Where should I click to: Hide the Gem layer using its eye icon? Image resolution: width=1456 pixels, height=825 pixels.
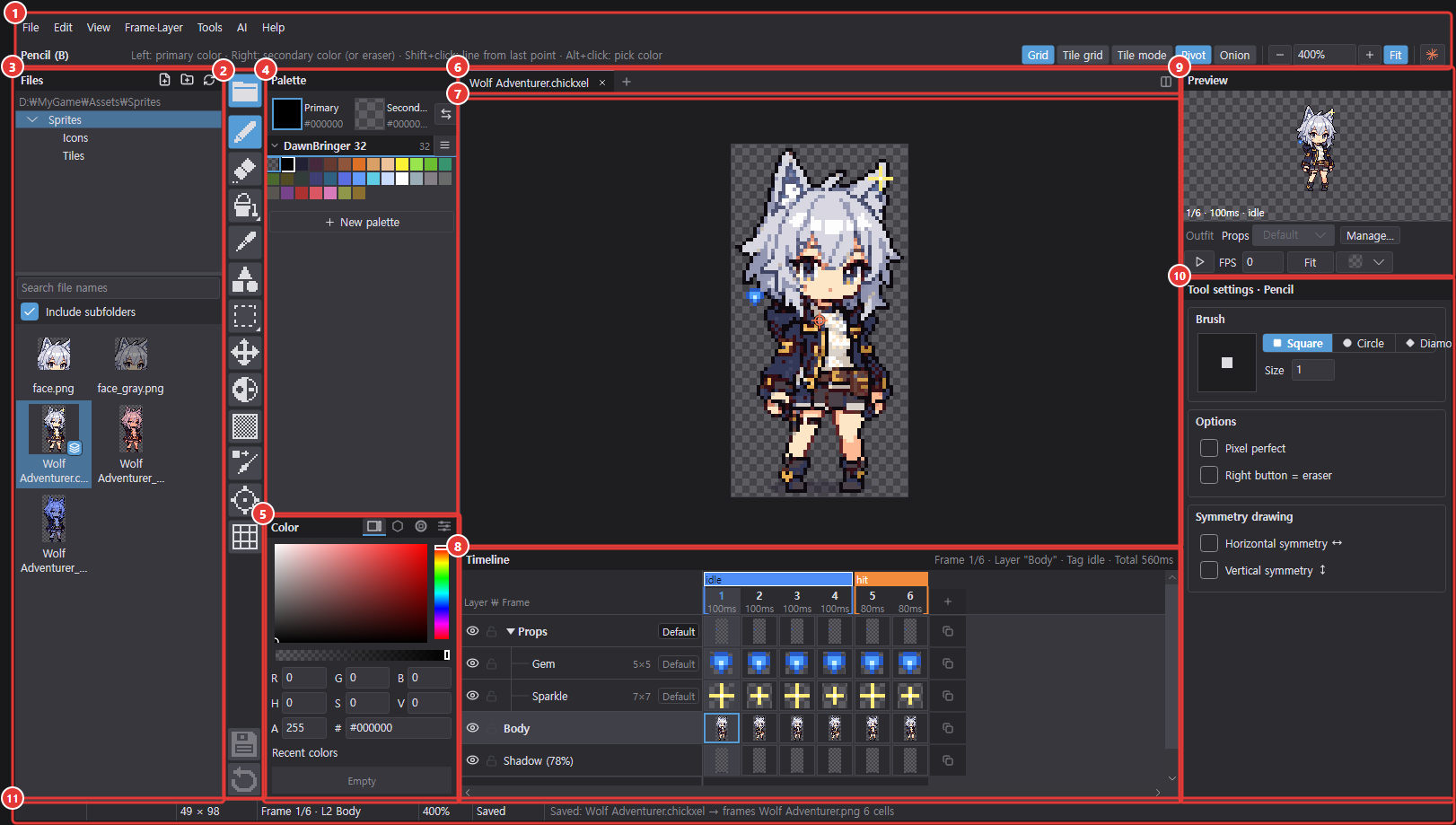472,663
